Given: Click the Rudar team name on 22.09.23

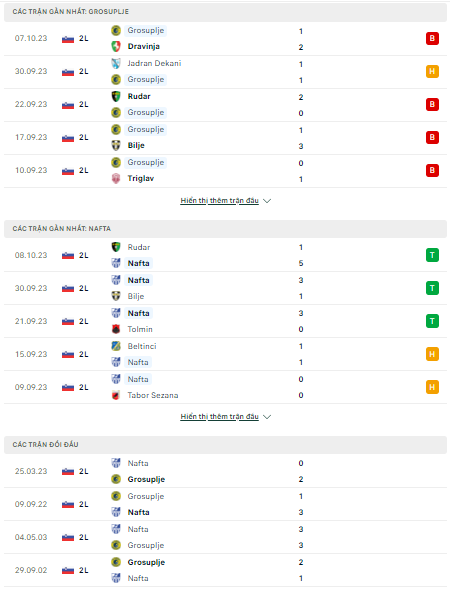Looking at the screenshot, I should point(139,97).
